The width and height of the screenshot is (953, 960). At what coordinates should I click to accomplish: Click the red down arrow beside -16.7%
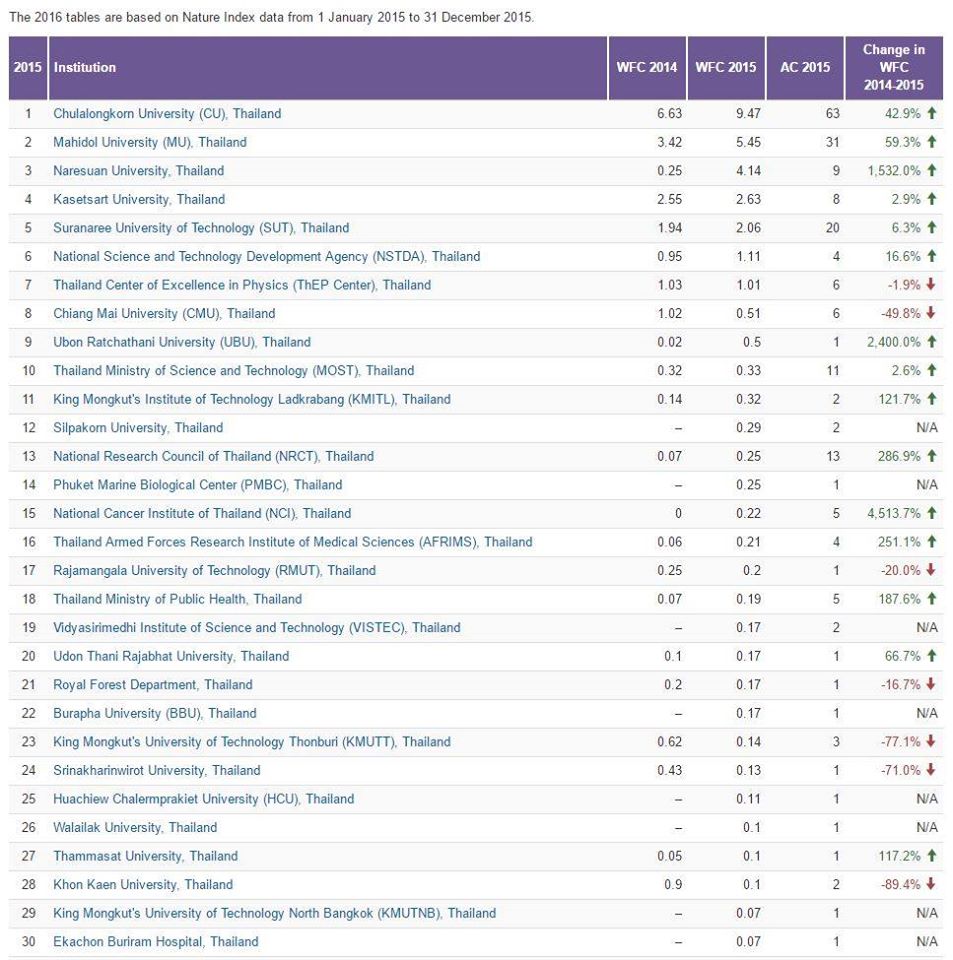pyautogui.click(x=931, y=684)
